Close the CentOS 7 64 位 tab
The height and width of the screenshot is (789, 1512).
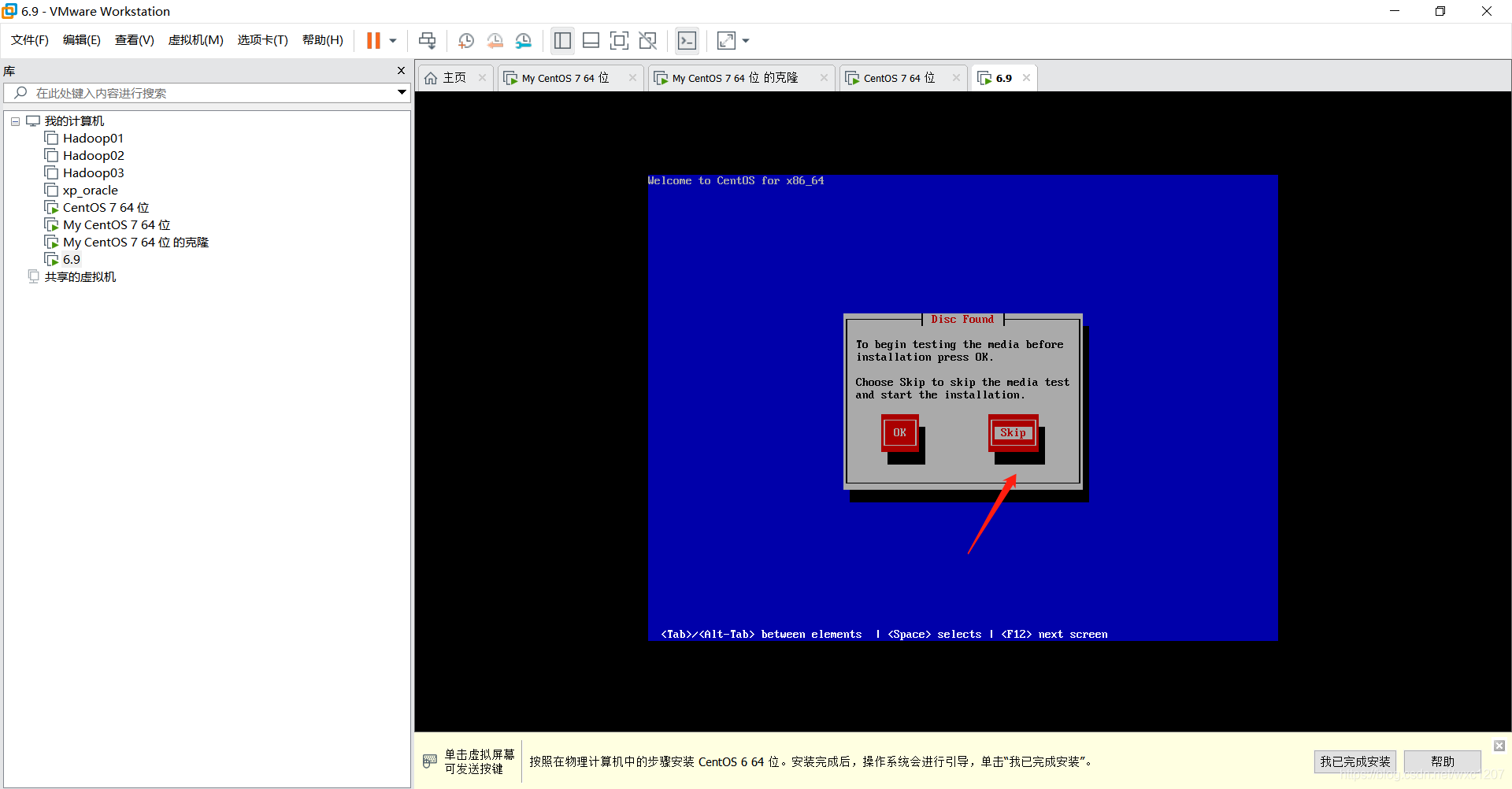(956, 78)
